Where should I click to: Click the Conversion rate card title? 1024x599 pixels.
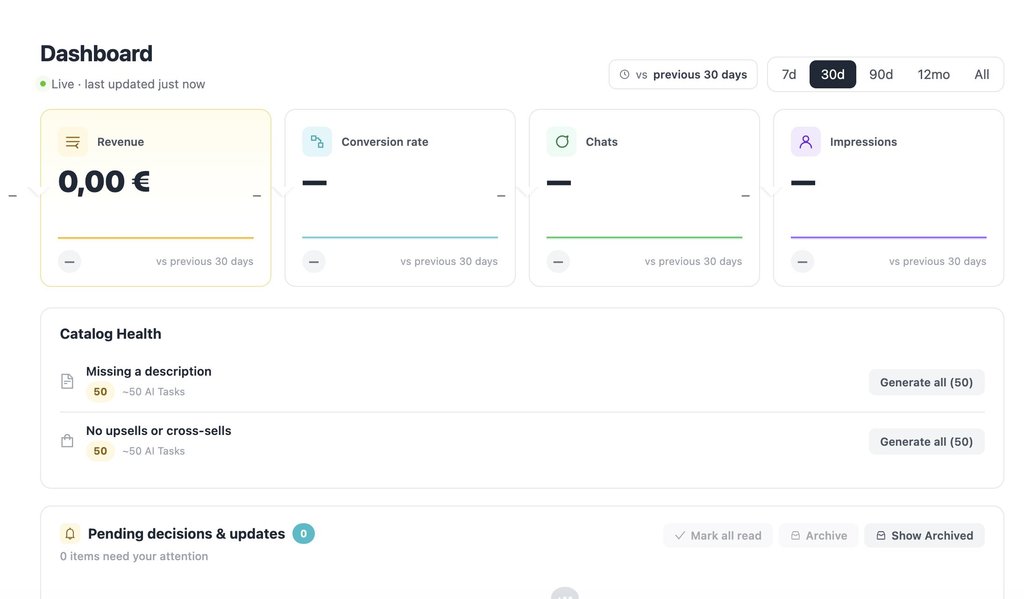(x=385, y=142)
